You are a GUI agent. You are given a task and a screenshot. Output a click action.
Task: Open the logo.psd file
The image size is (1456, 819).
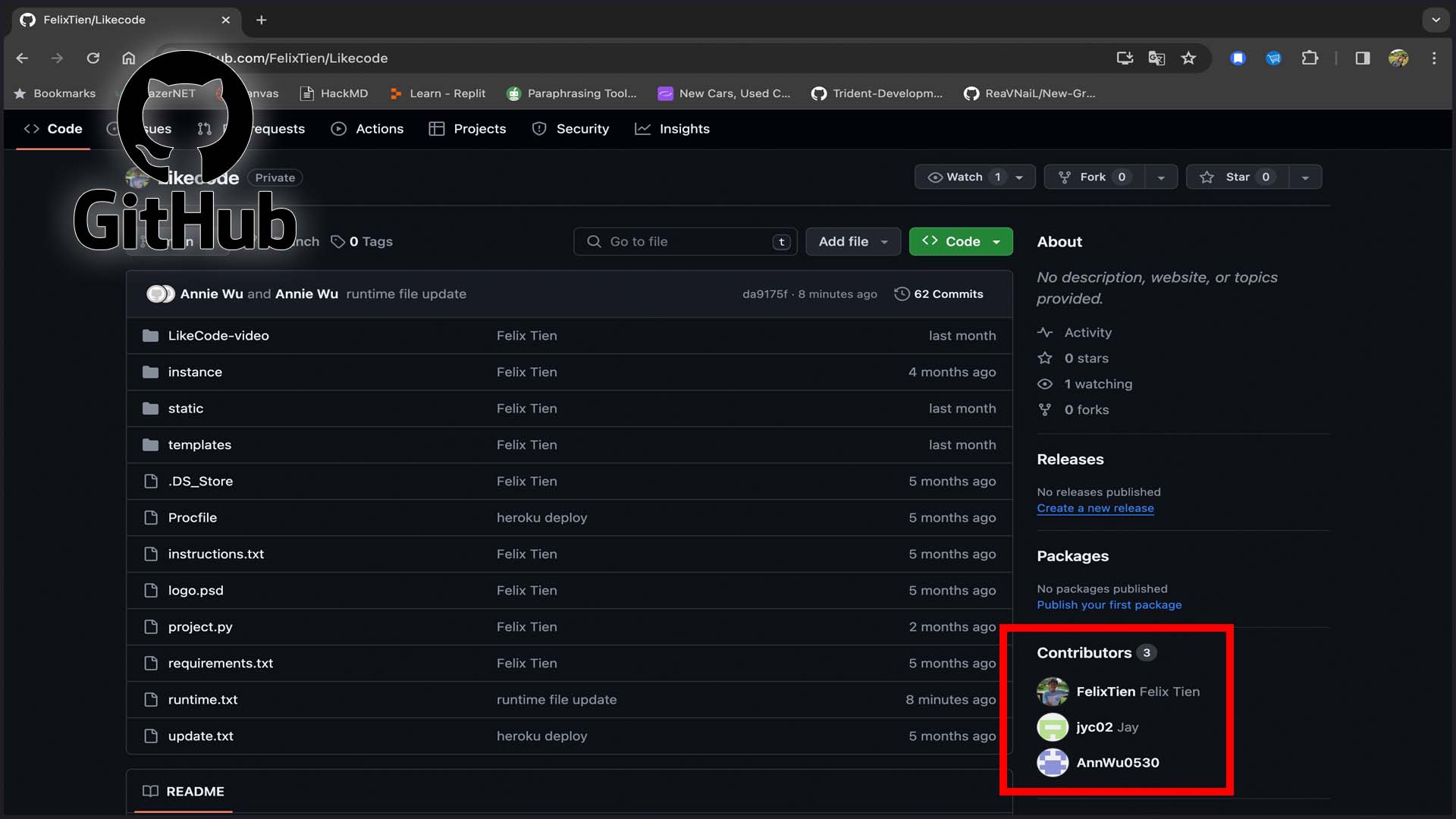pyautogui.click(x=196, y=591)
